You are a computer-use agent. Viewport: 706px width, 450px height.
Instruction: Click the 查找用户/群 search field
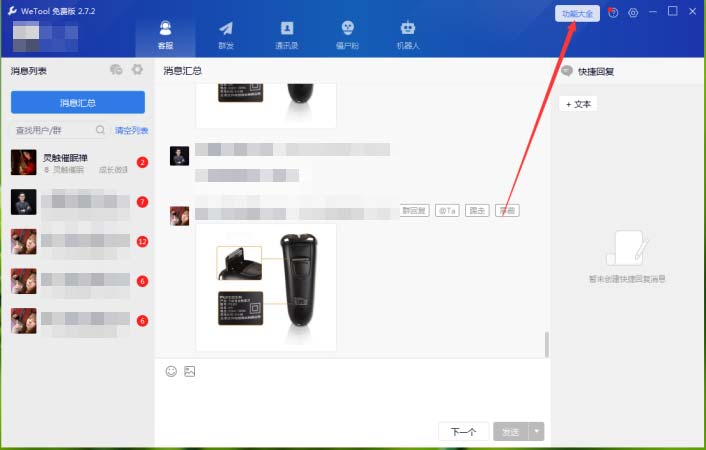click(x=52, y=130)
